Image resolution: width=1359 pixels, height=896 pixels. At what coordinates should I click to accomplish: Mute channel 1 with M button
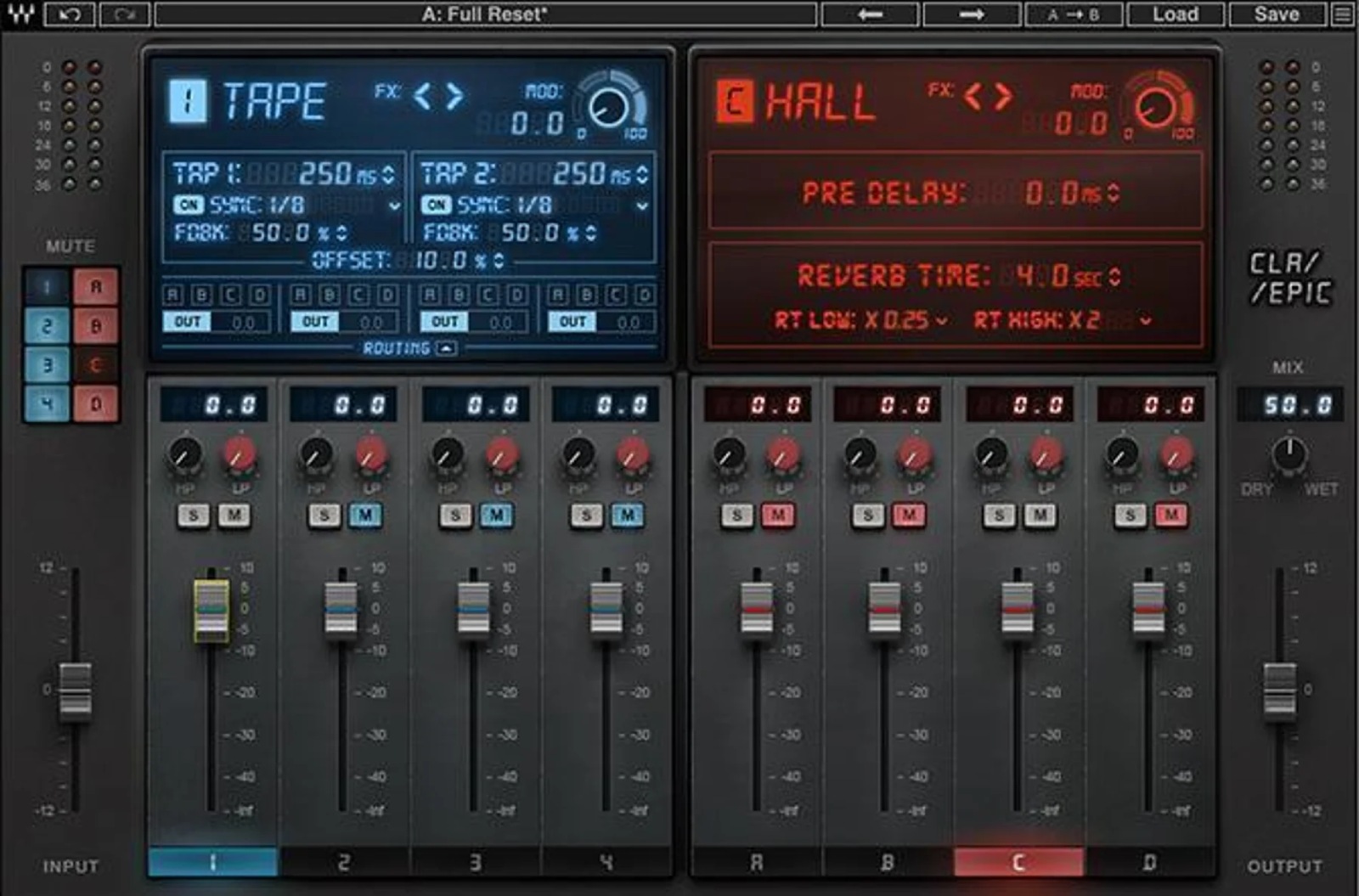coord(234,515)
